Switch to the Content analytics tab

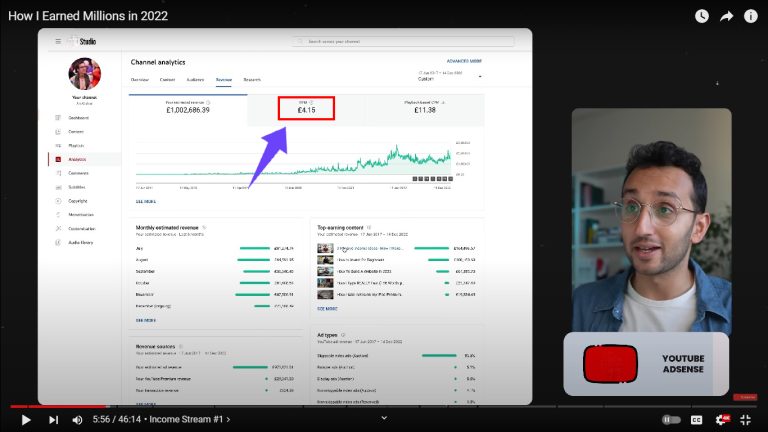167,79
